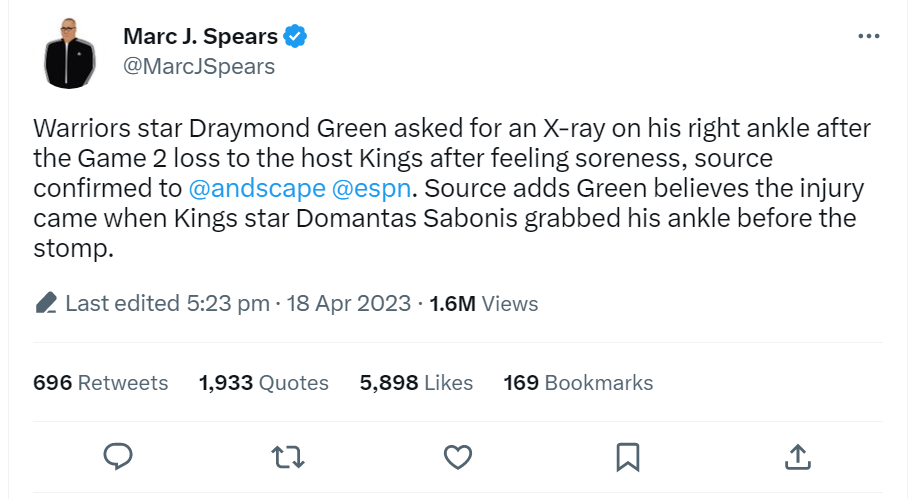Open Marc J. Spears profile picture

point(69,52)
